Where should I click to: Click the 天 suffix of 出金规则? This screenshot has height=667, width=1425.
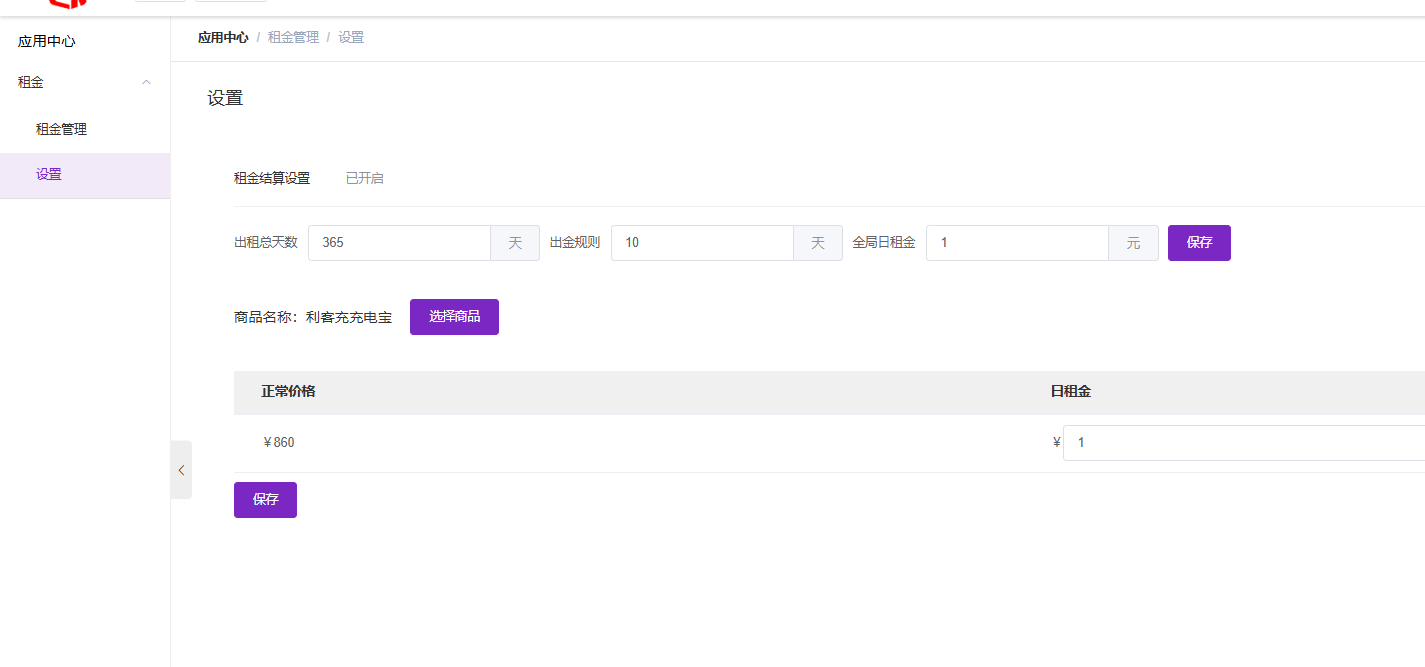(x=818, y=243)
